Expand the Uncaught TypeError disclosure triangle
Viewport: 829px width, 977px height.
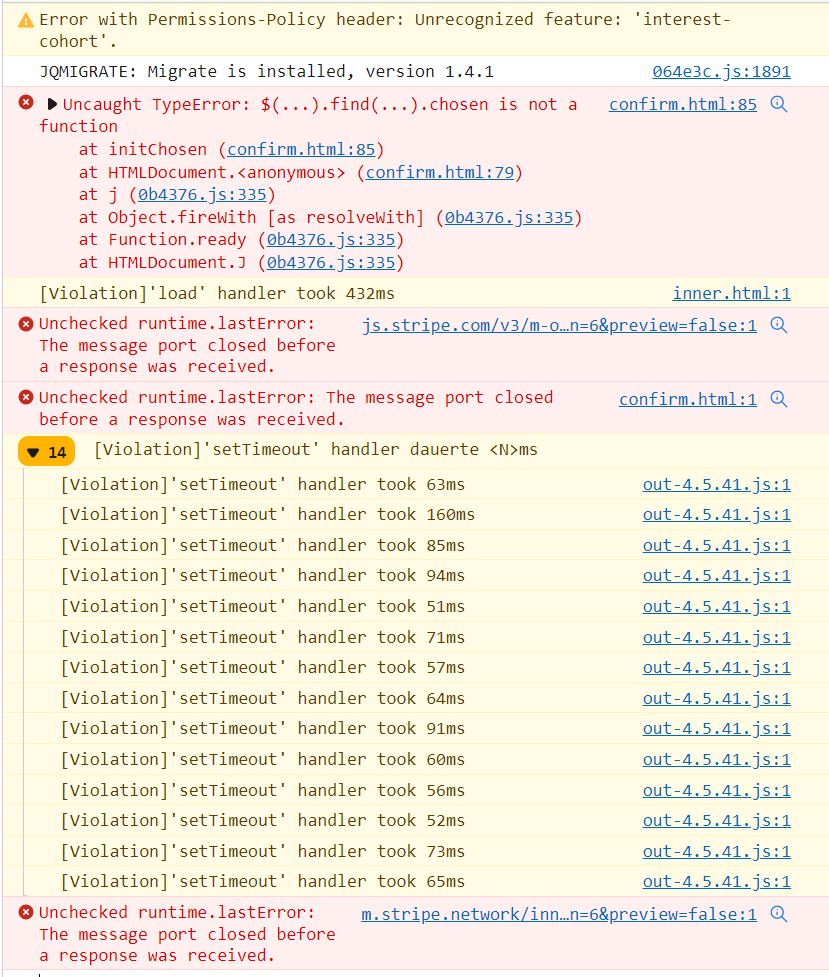click(52, 104)
